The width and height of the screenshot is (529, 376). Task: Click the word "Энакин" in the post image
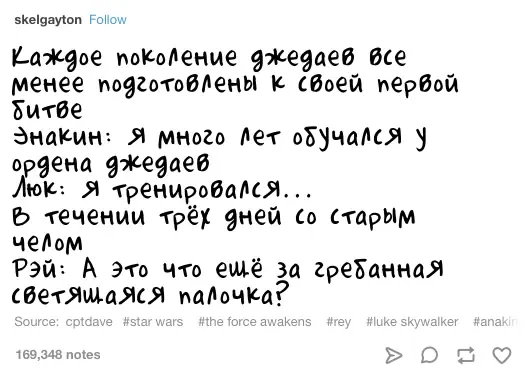pyautogui.click(x=58, y=137)
